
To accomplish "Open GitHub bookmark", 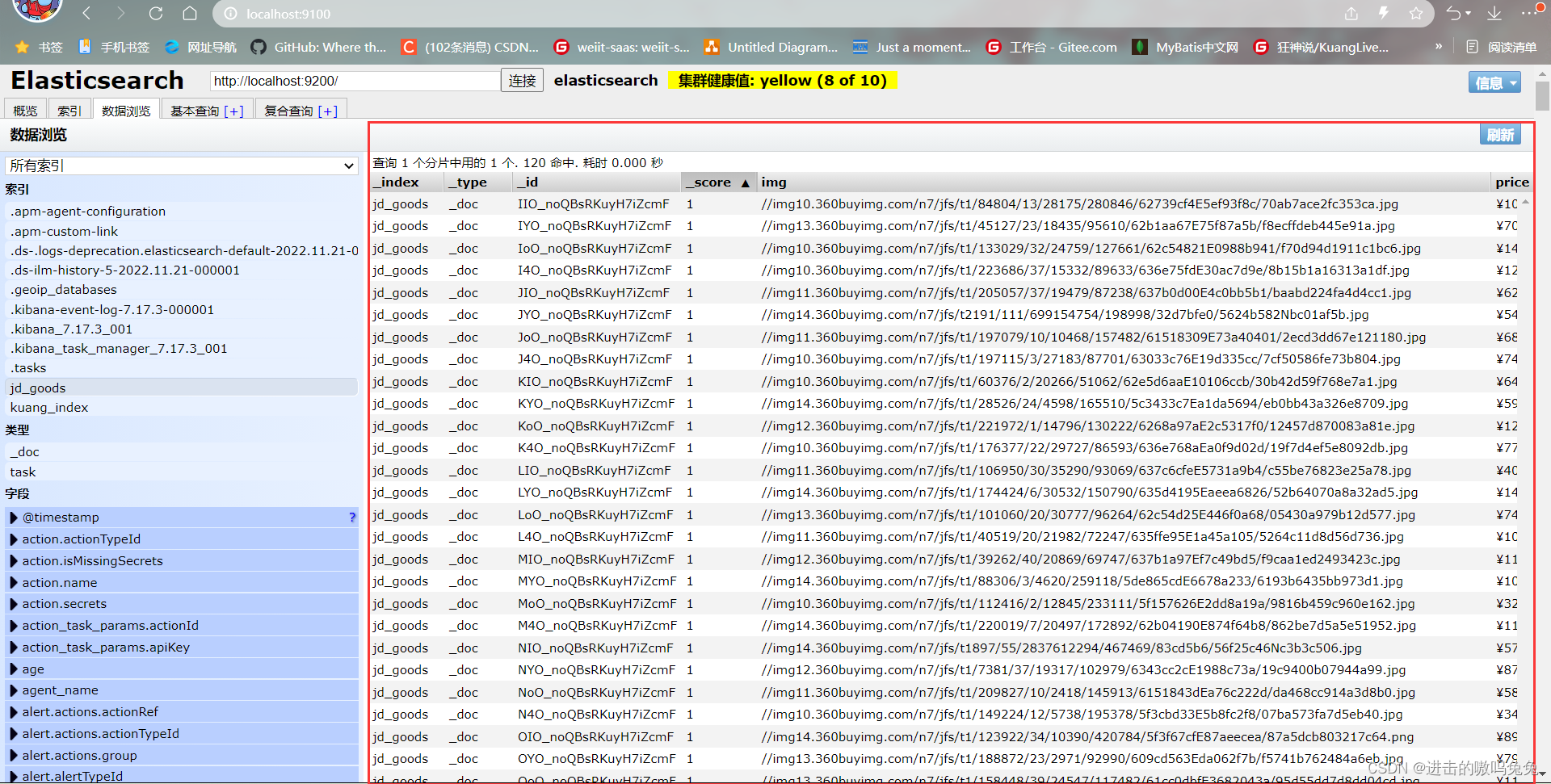I will coord(318,47).
